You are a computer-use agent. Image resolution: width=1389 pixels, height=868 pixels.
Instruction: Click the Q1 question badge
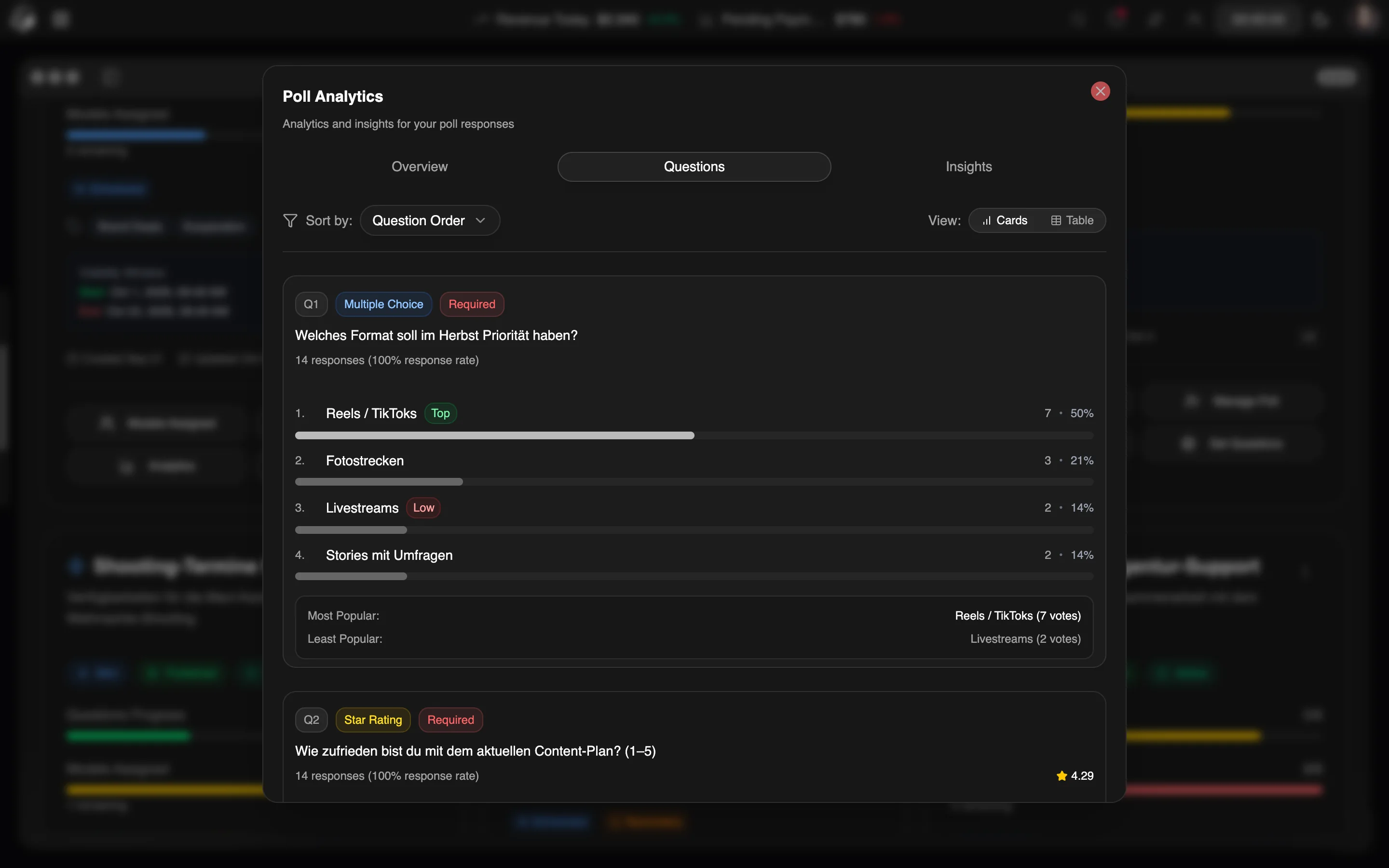311,304
